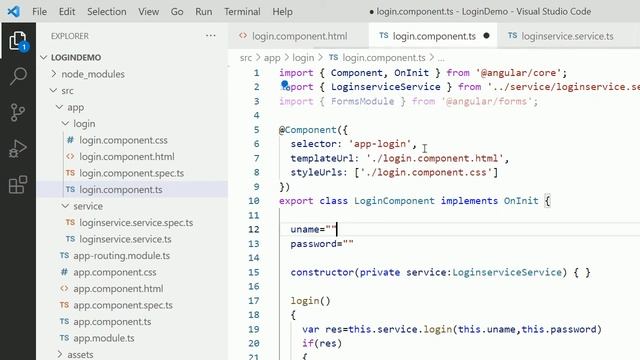The image size is (640, 360).
Task: Click the EXPLORER panel title
Action: pos(70,36)
